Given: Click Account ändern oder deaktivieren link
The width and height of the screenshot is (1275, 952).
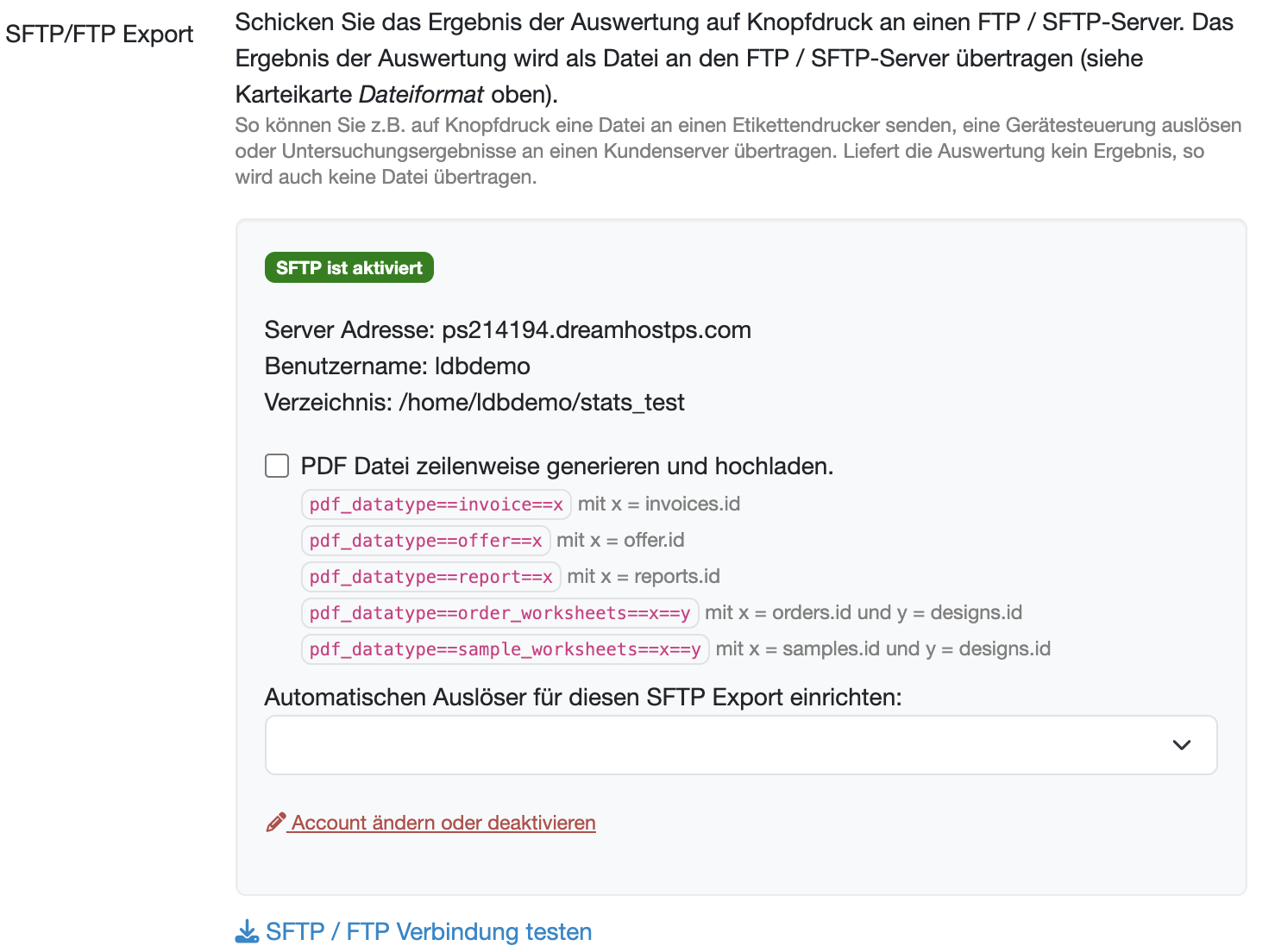Looking at the screenshot, I should [443, 823].
